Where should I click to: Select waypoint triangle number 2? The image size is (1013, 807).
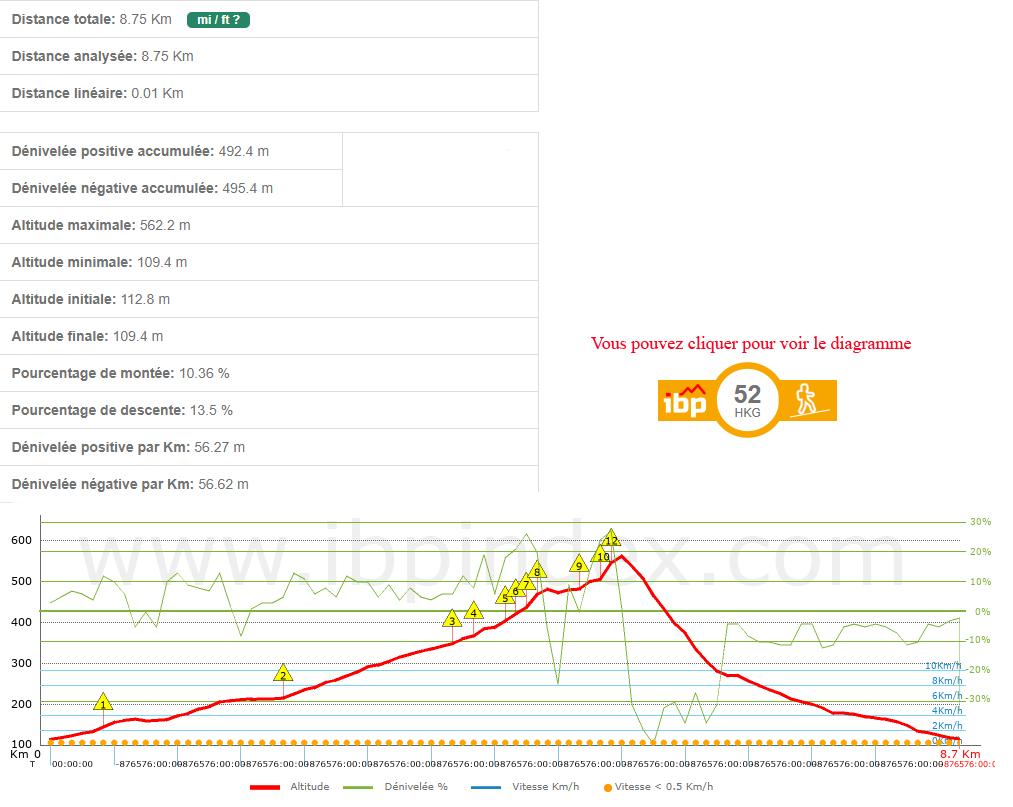pos(283,674)
